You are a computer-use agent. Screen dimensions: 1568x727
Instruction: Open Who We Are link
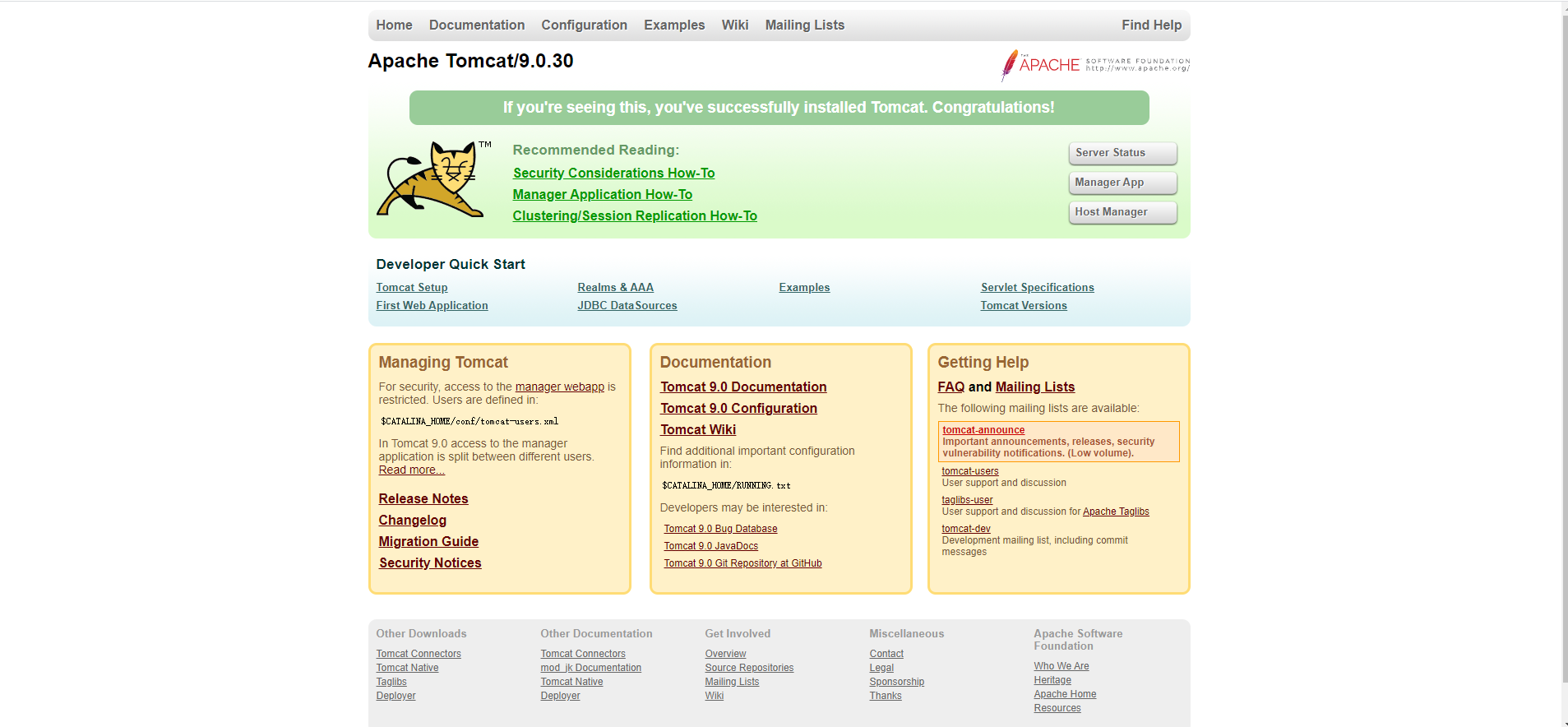1062,666
